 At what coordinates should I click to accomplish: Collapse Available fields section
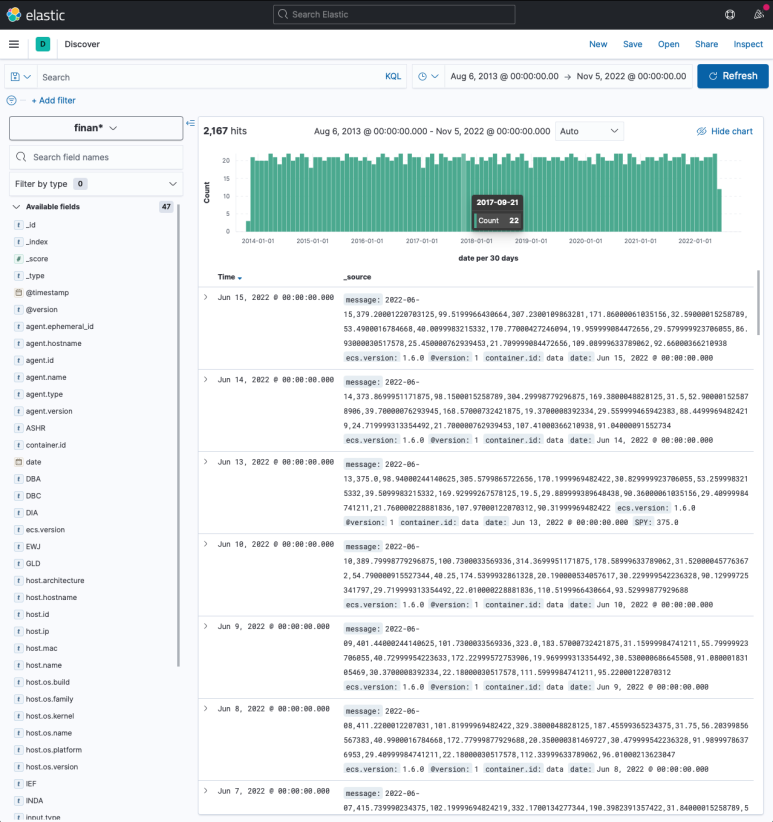16,207
